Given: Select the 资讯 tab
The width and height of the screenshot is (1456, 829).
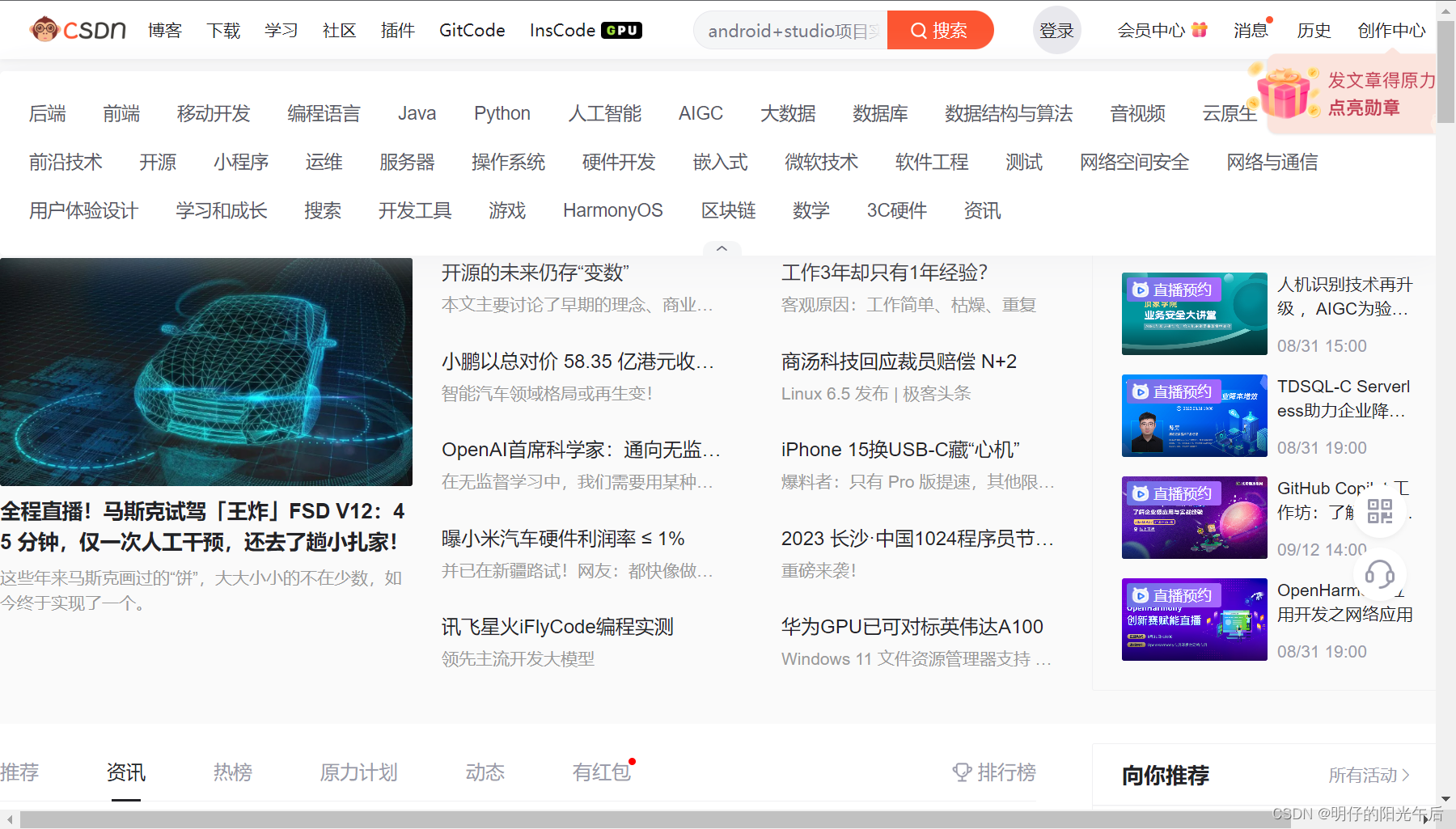Looking at the screenshot, I should 126,772.
